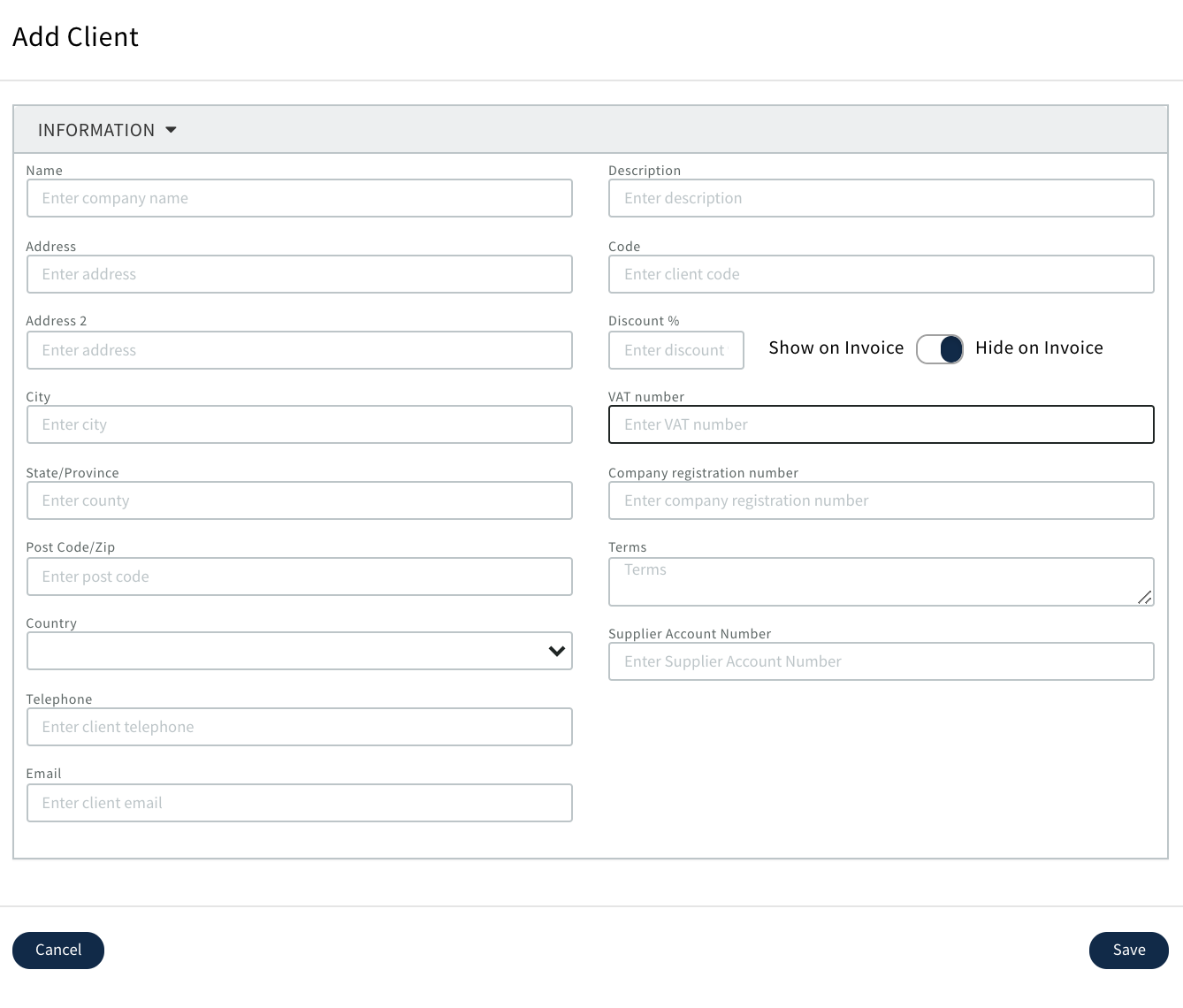This screenshot has height=1008, width=1183.
Task: Click the VAT number field
Action: point(881,424)
